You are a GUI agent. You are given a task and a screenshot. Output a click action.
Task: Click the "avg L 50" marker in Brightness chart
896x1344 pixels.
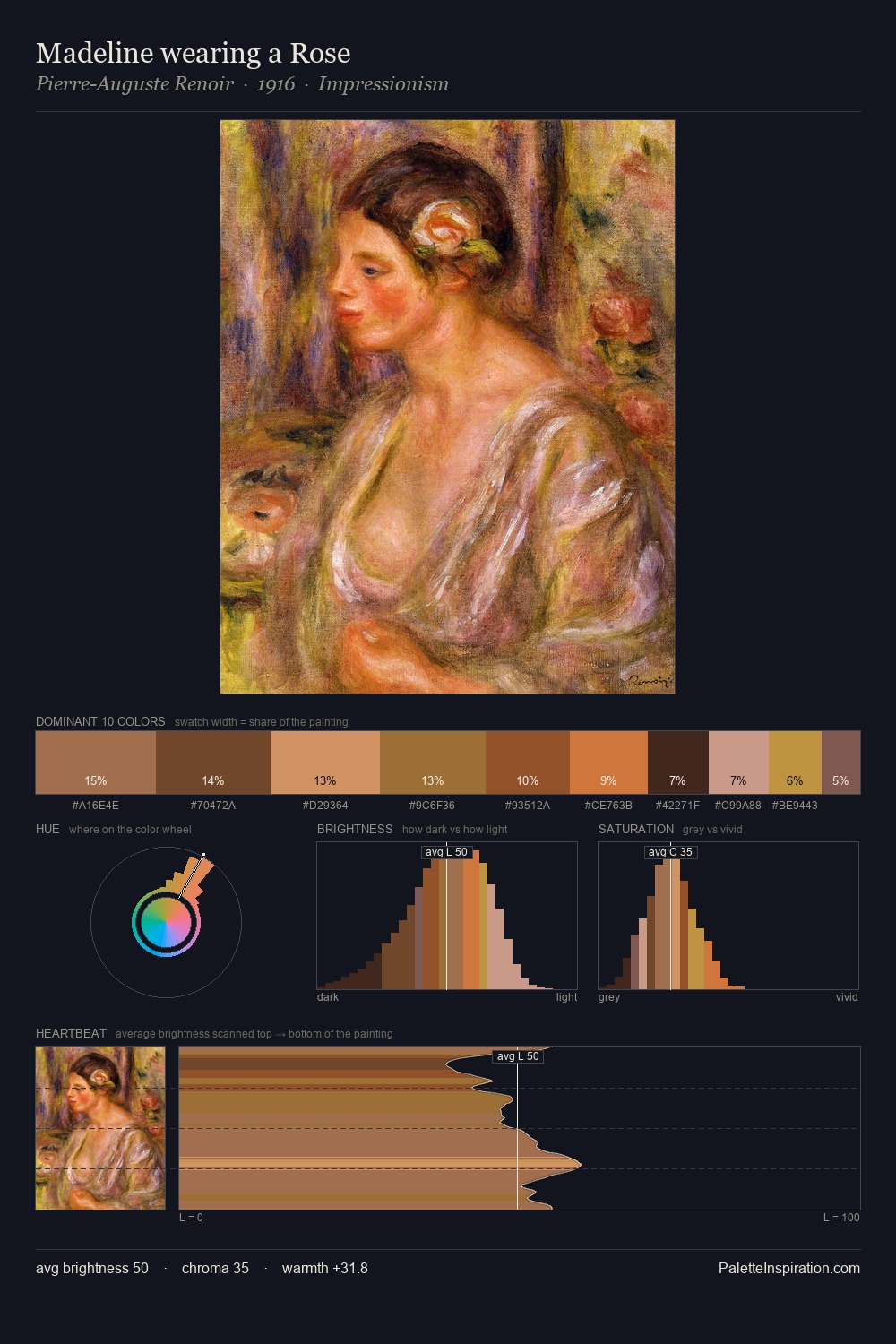446,851
